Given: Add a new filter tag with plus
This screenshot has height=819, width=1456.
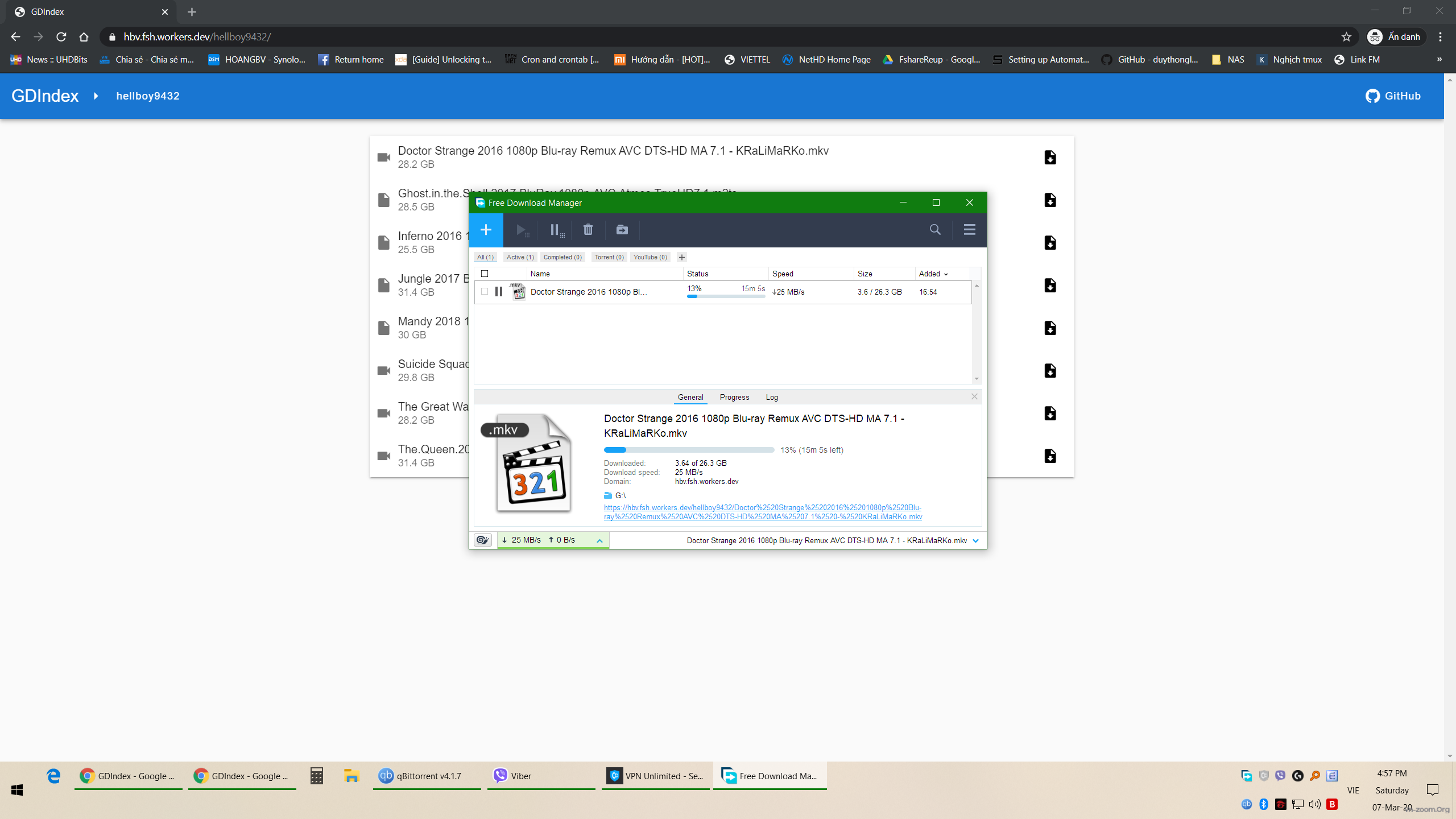Looking at the screenshot, I should click(681, 257).
